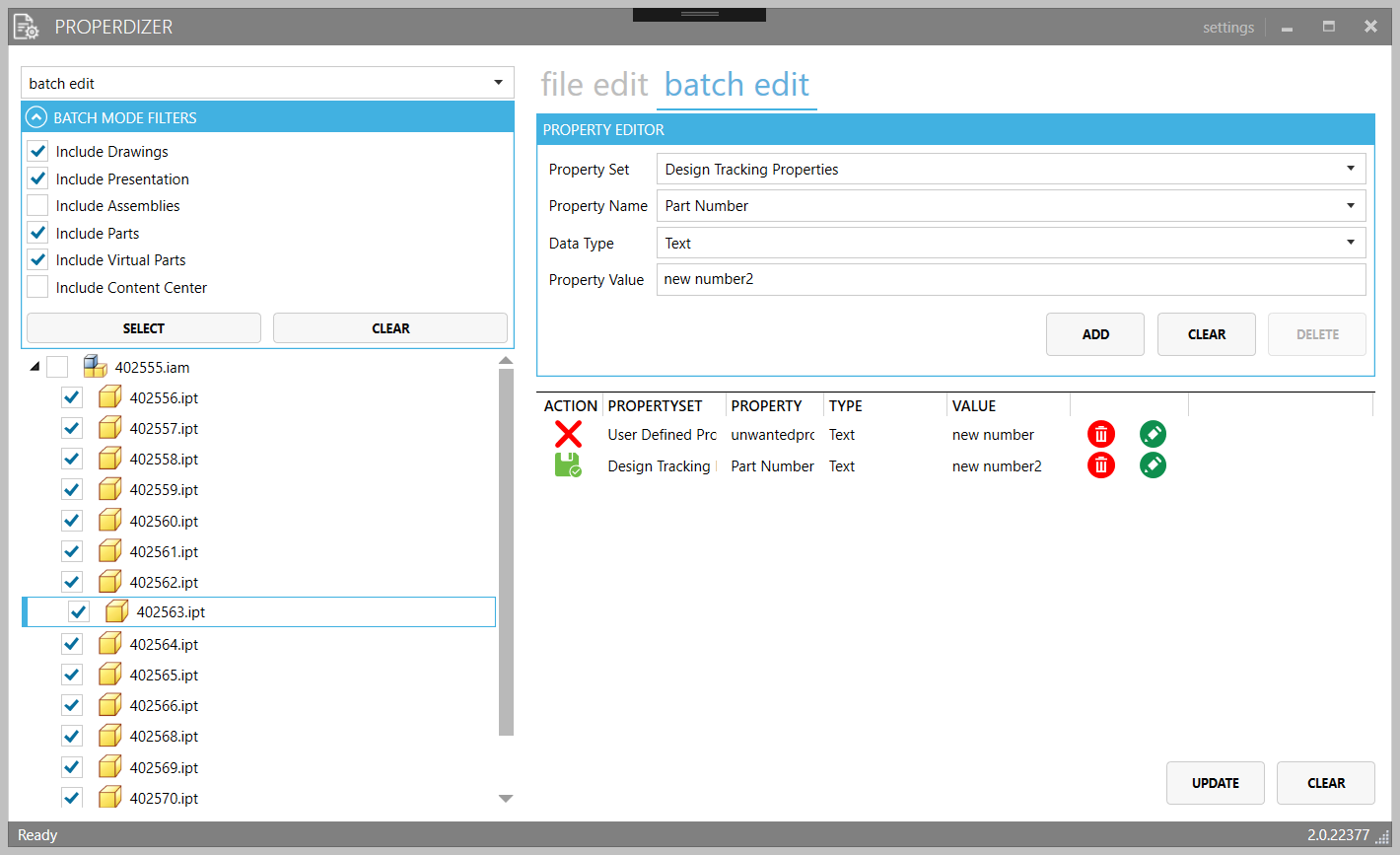Click the 402558.ipt part icon
Viewport: 1400px width, 855px height.
109,459
